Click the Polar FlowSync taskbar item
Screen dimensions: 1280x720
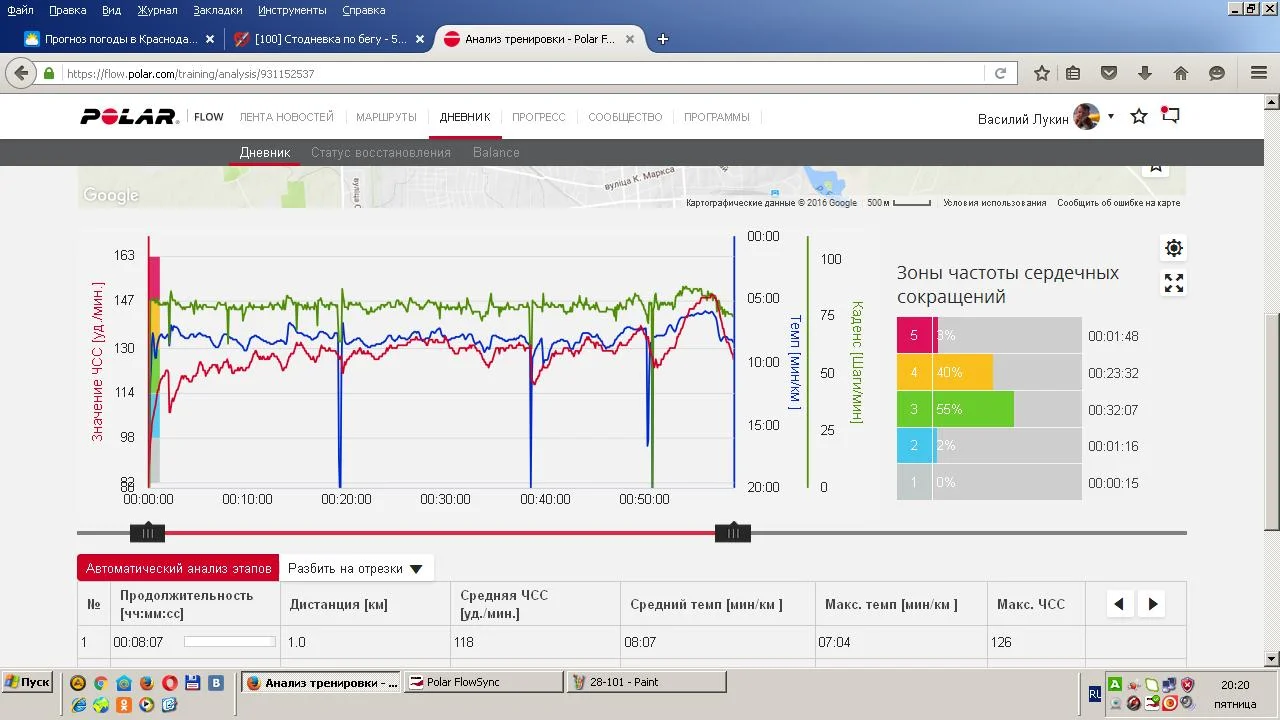pyautogui.click(x=484, y=682)
